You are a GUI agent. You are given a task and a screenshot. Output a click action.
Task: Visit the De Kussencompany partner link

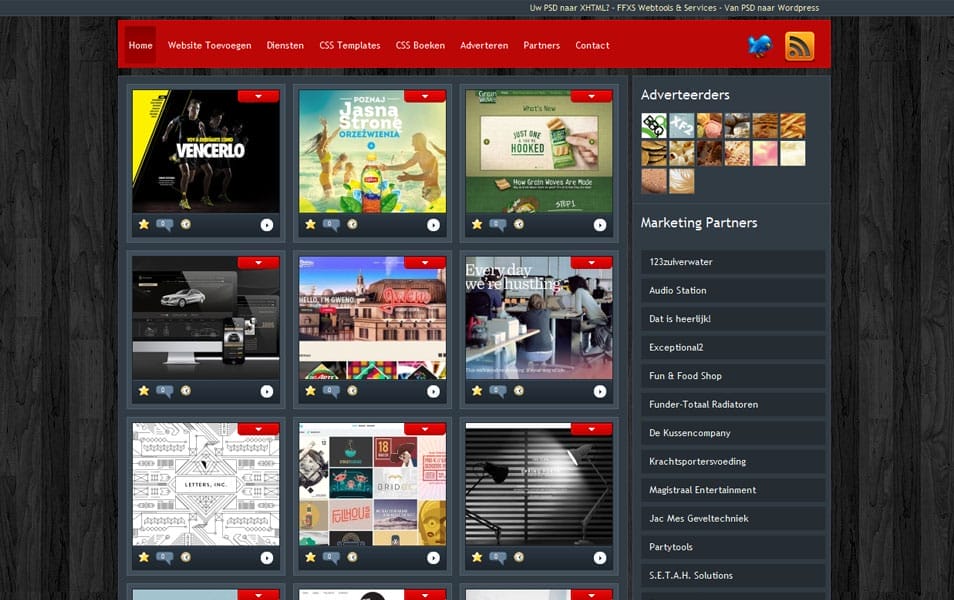click(x=733, y=433)
